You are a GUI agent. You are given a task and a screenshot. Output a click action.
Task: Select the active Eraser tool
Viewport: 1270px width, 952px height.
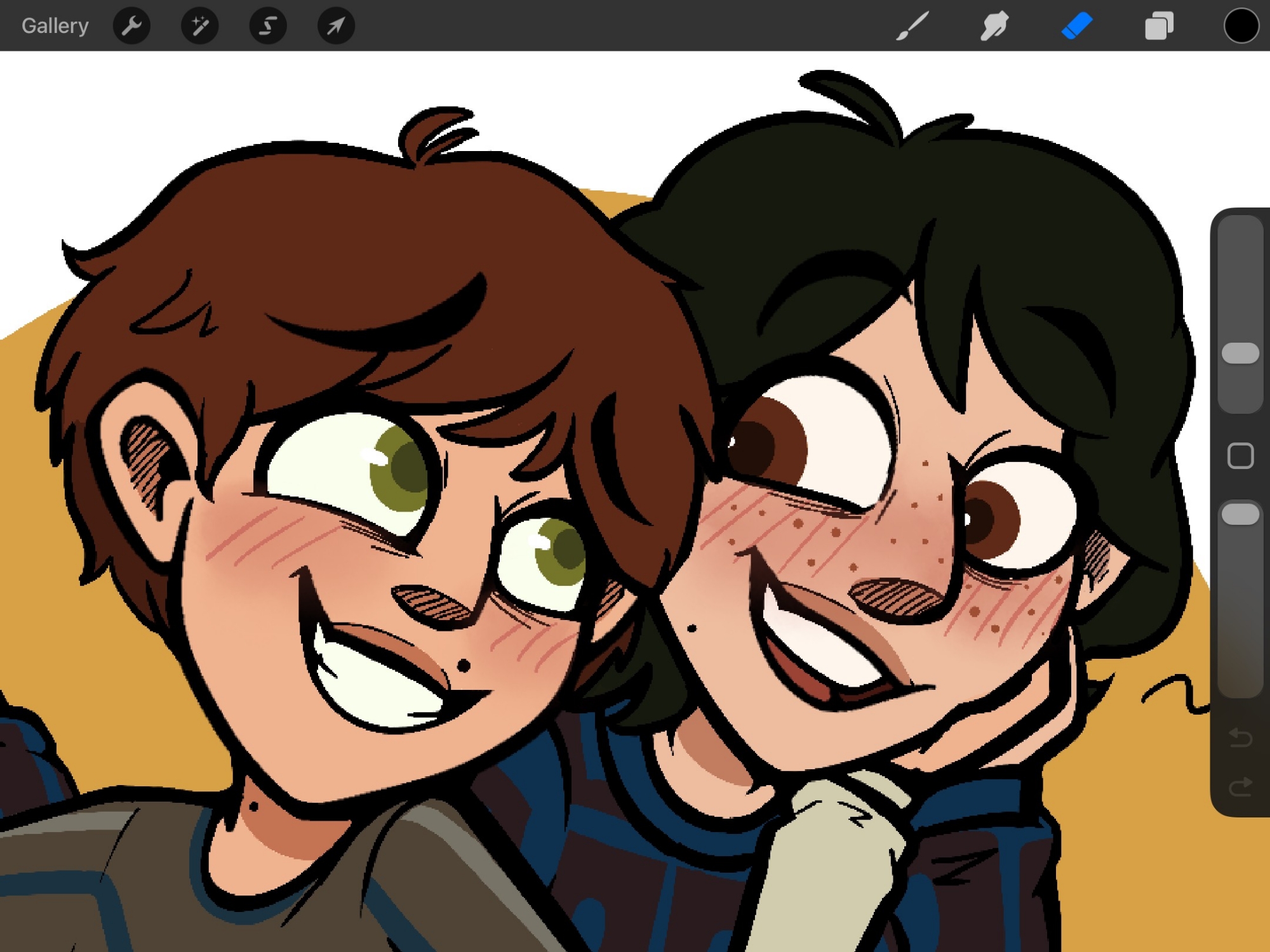(1076, 26)
